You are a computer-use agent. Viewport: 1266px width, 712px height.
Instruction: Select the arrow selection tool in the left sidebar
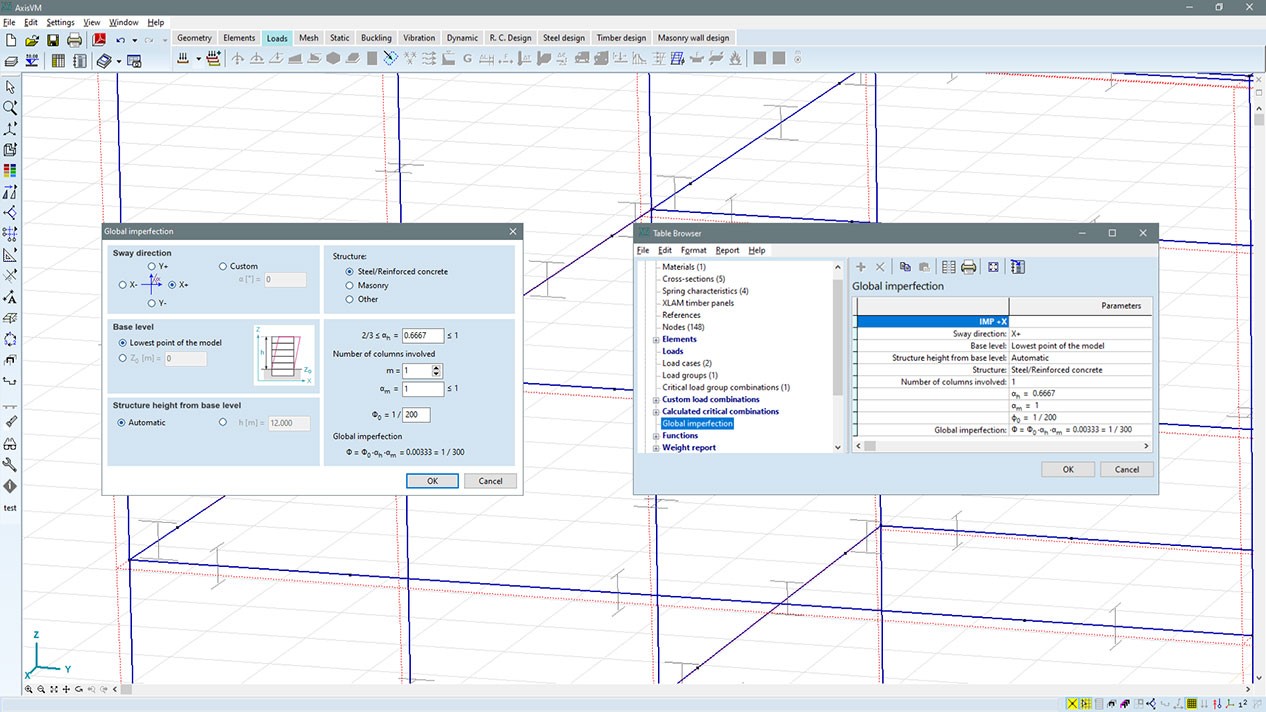pos(10,87)
